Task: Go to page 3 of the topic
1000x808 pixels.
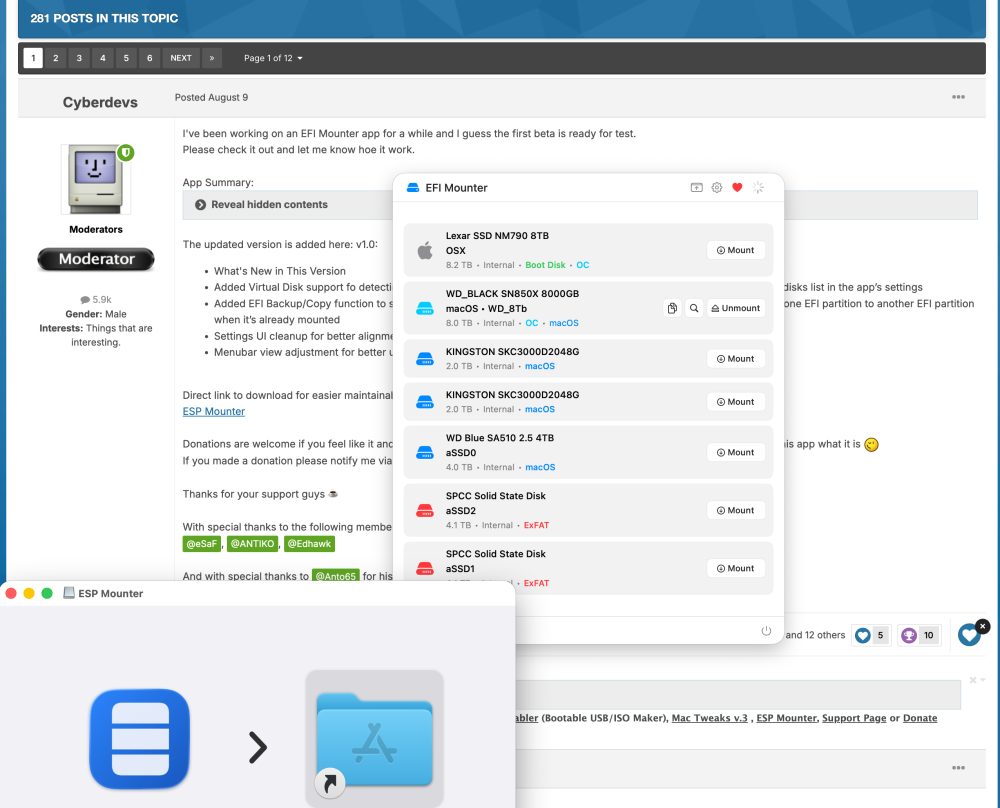Action: (79, 58)
